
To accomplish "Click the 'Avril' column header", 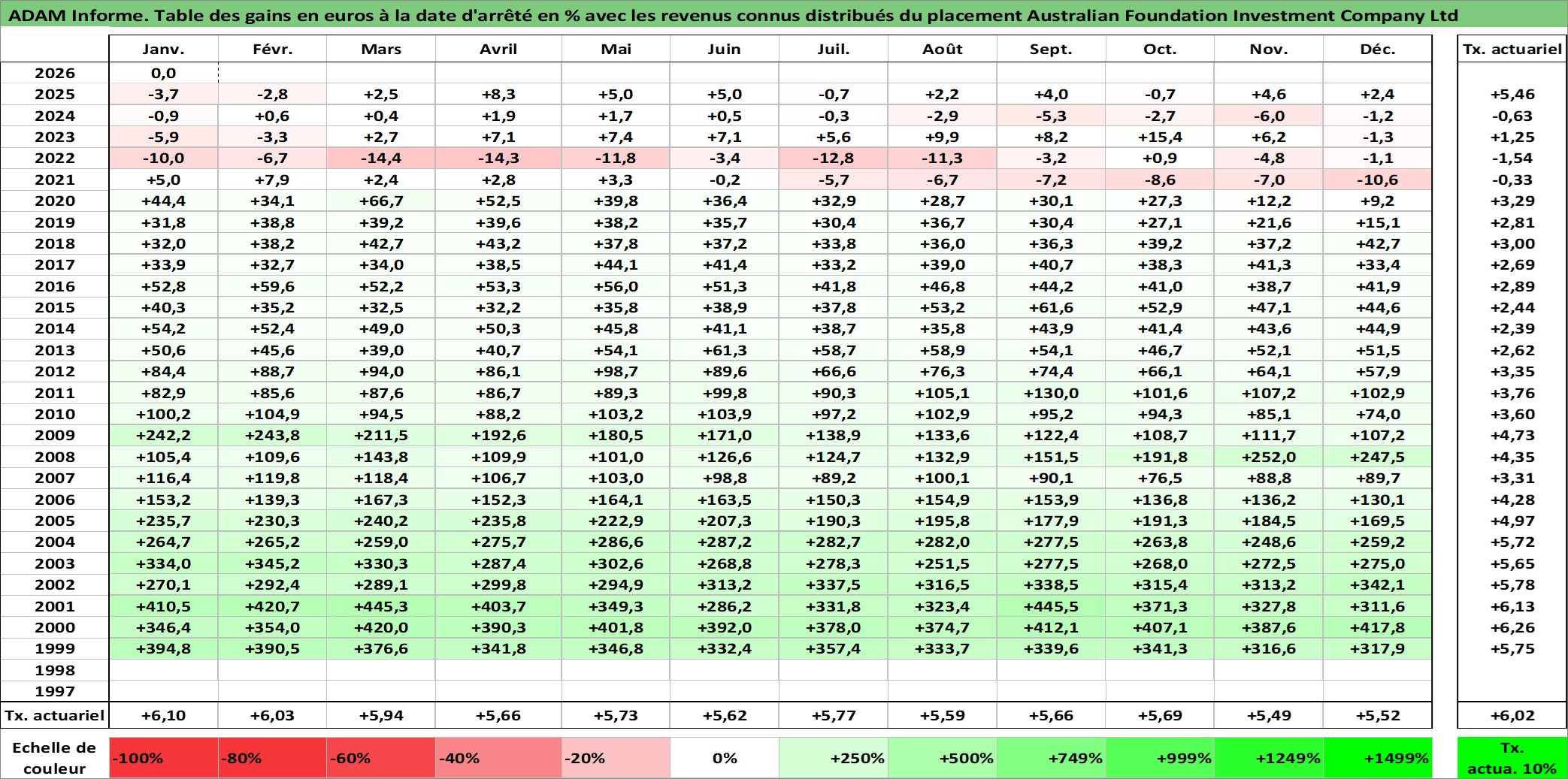I will 498,49.
